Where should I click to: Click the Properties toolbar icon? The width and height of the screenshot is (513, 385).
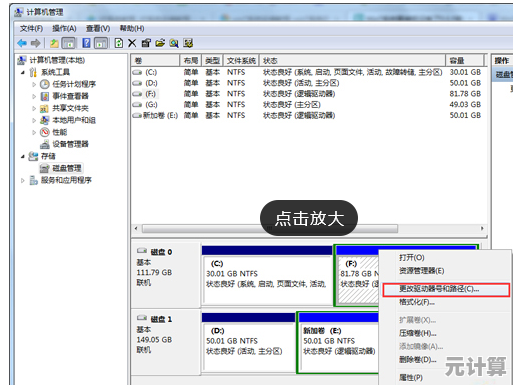146,43
